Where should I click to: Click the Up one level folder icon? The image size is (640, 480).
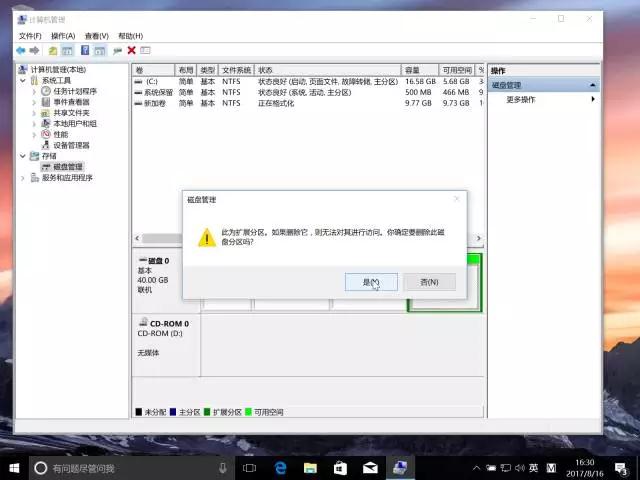click(53, 51)
